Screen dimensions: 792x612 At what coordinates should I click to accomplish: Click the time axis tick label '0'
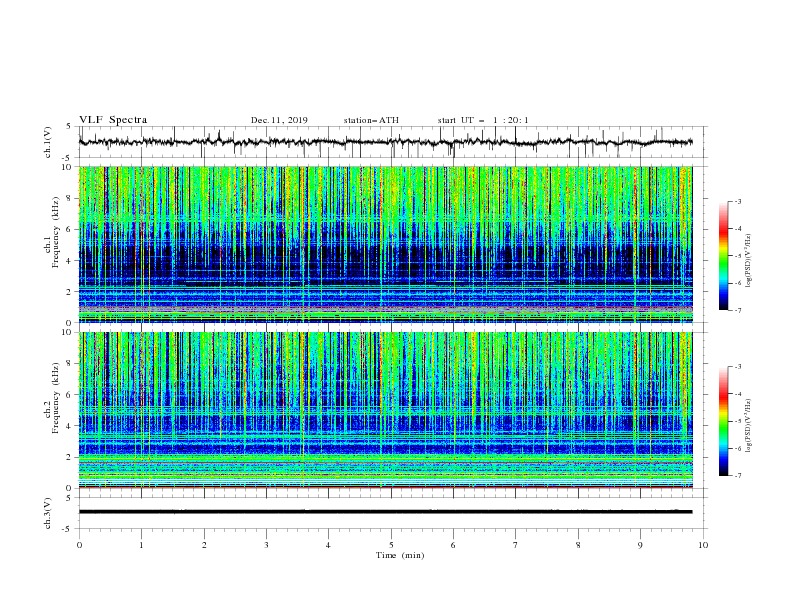79,545
